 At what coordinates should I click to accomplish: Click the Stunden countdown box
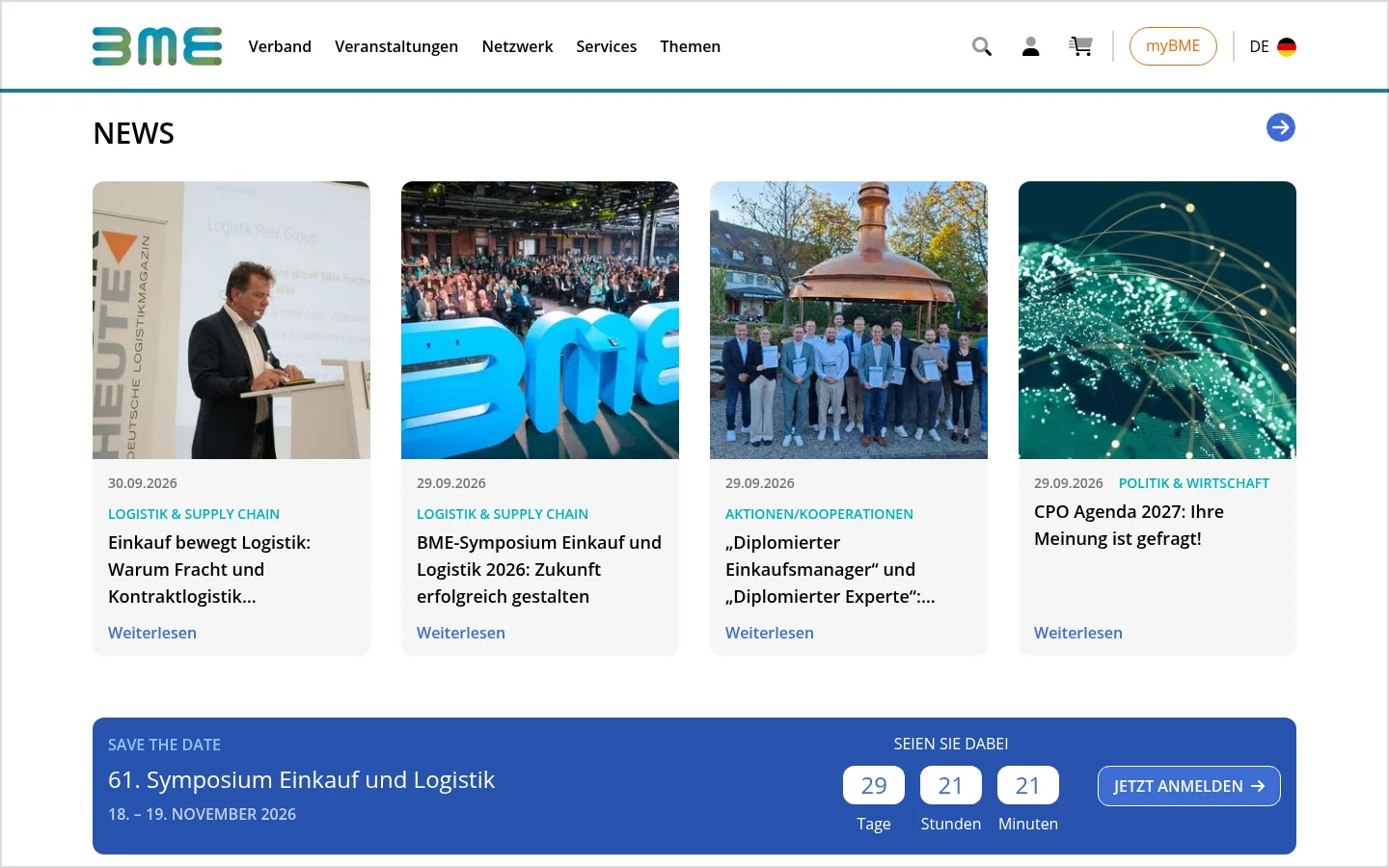click(x=951, y=785)
